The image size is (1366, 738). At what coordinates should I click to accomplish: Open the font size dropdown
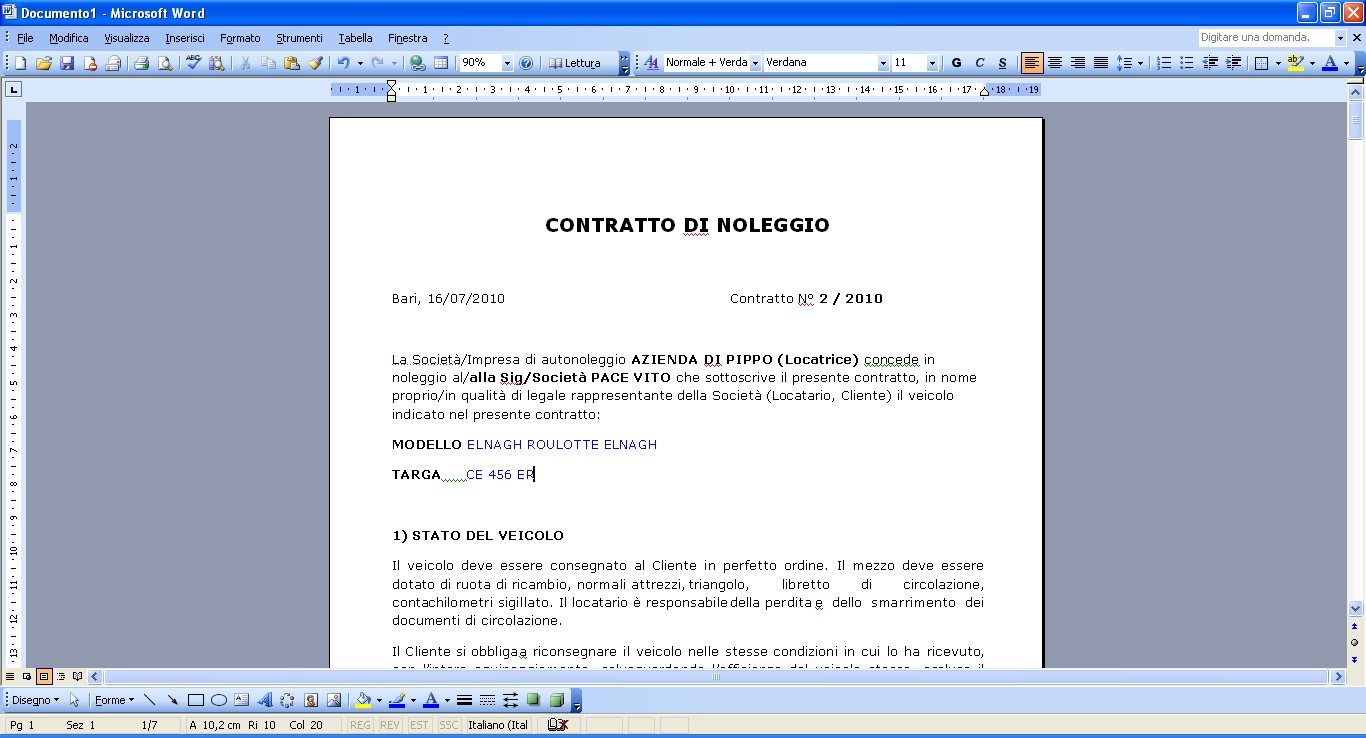932,63
